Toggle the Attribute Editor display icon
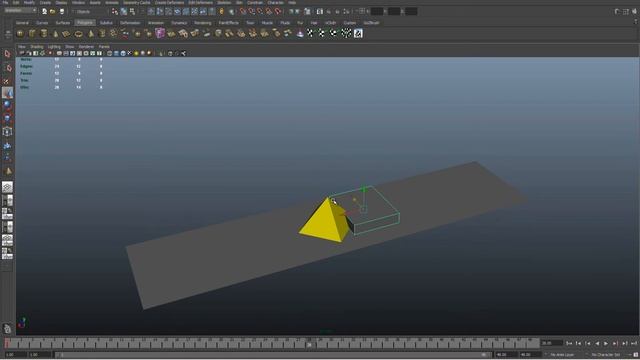Viewport: 640px width, 360px height. pos(617,11)
